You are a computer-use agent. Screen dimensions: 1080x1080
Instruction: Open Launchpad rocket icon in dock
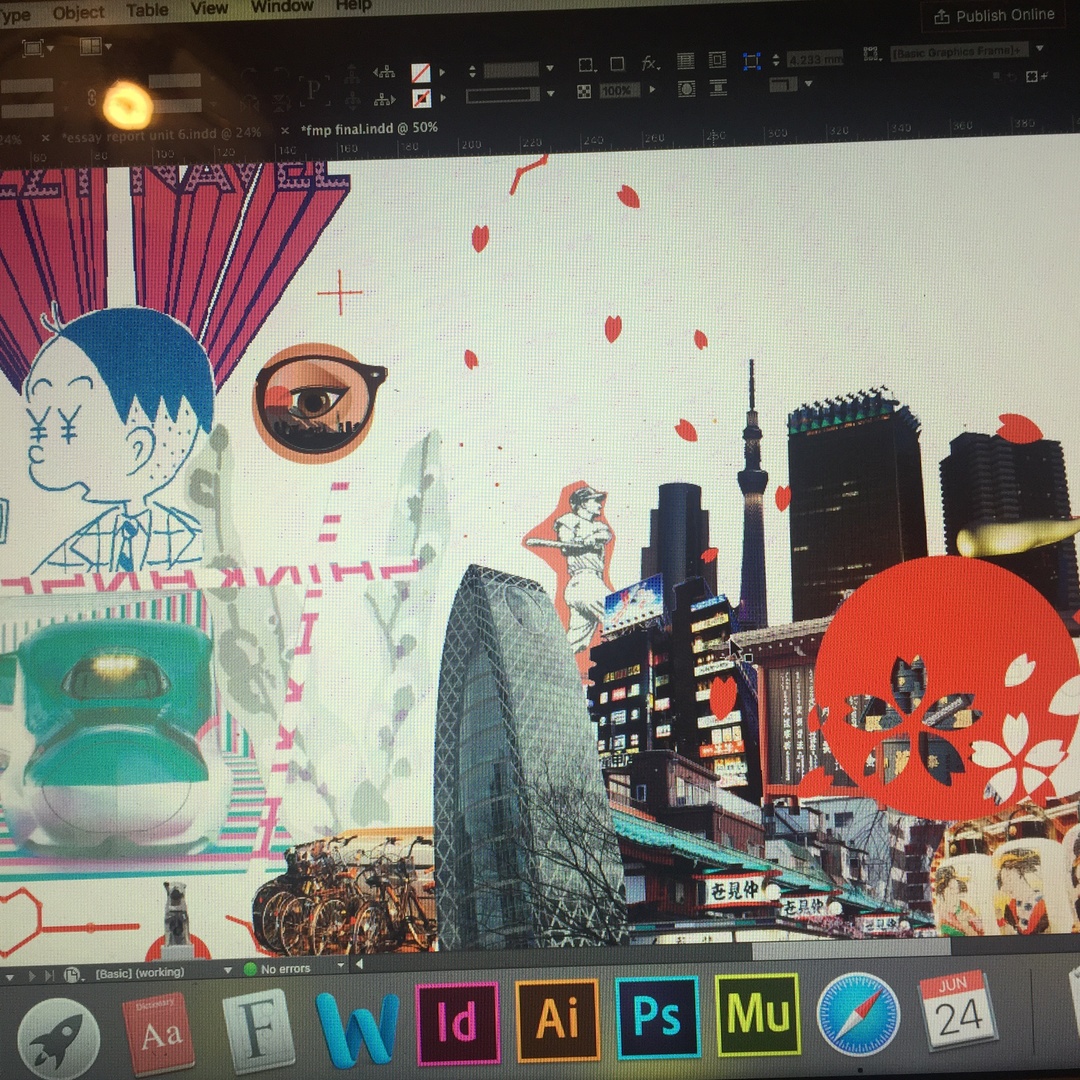(59, 1039)
